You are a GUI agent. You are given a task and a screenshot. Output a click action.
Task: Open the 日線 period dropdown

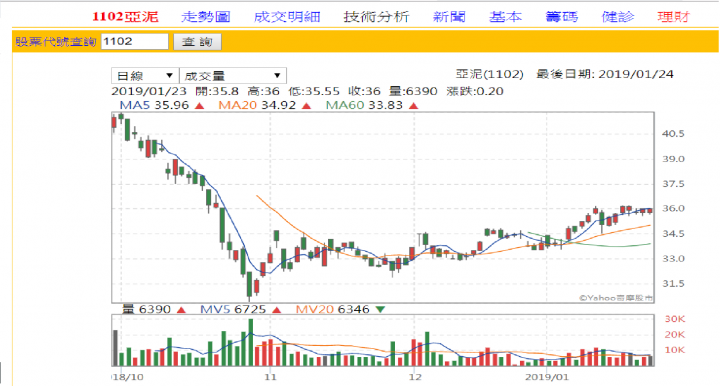click(145, 76)
